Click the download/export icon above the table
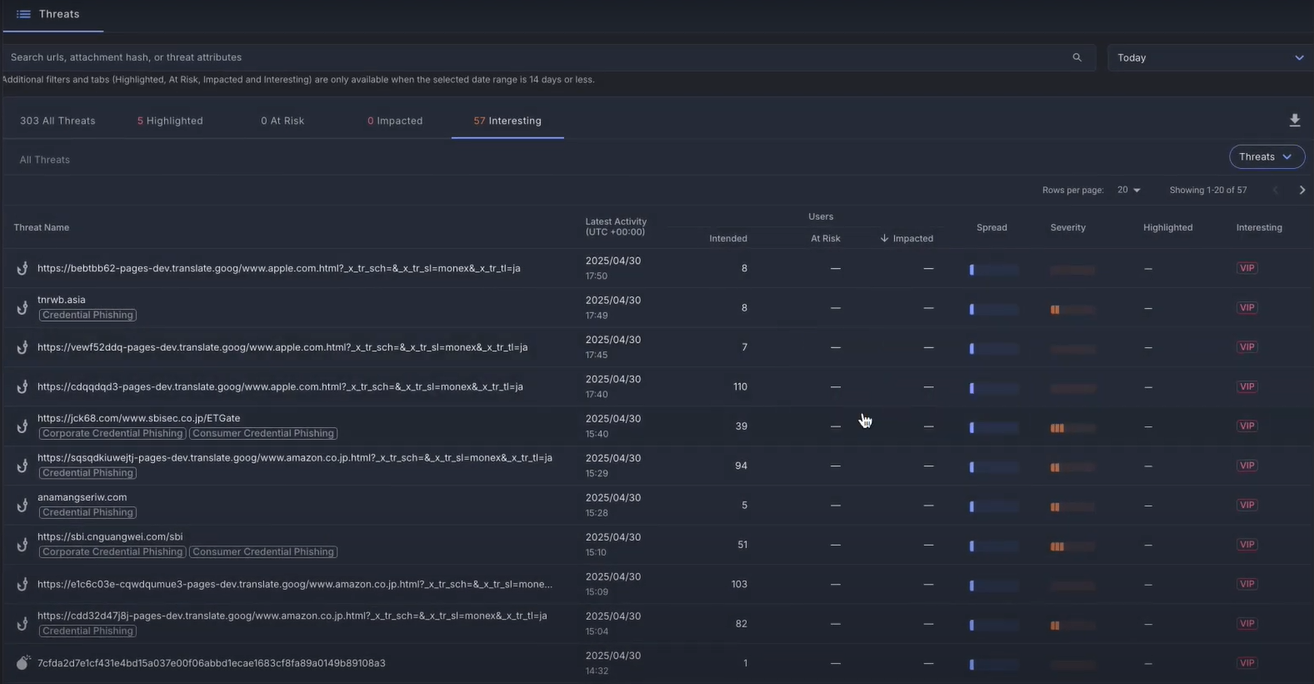Viewport: 1314px width, 684px height. tap(1293, 120)
